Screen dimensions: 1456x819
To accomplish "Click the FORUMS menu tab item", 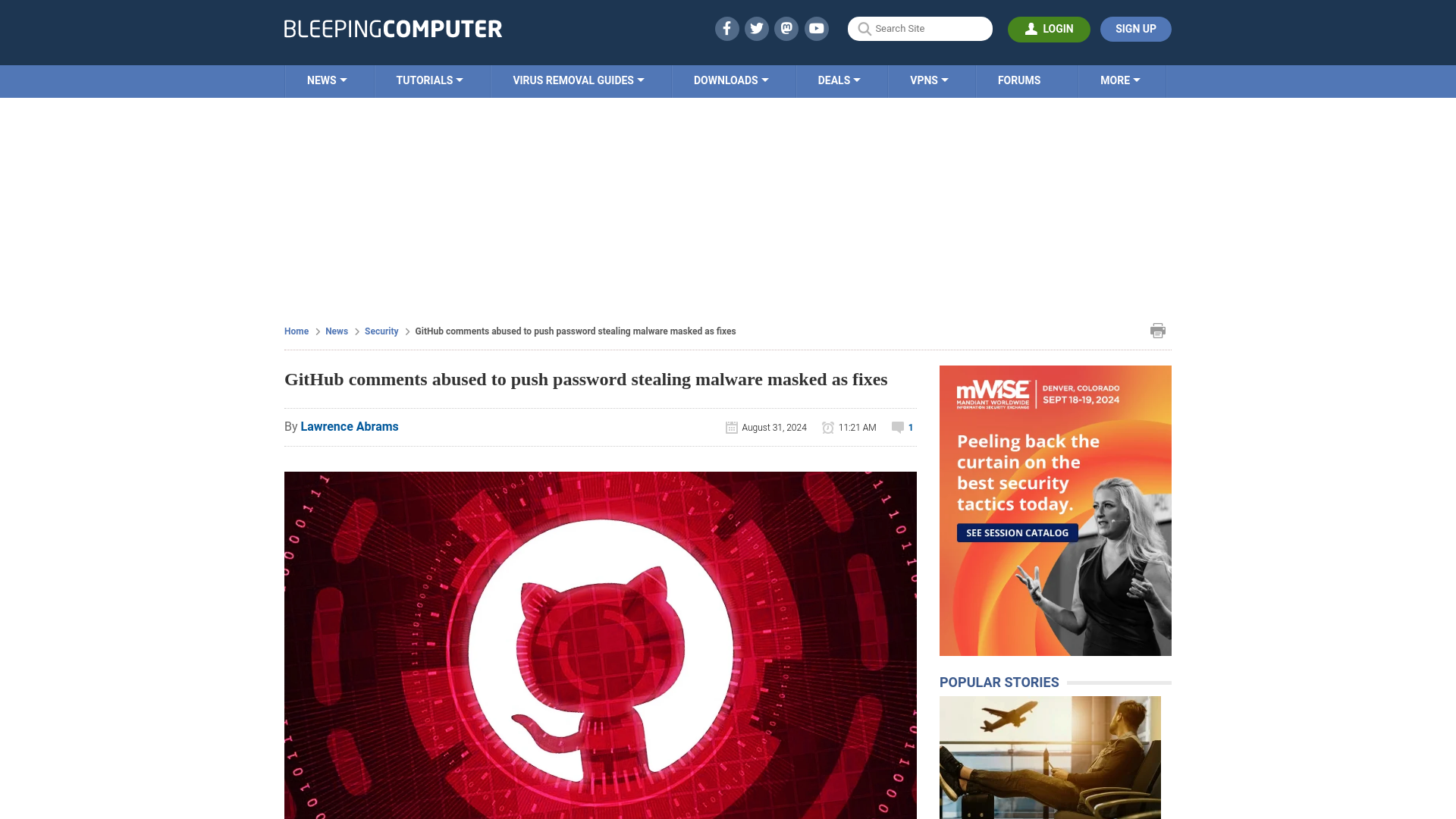I will click(x=1019, y=80).
